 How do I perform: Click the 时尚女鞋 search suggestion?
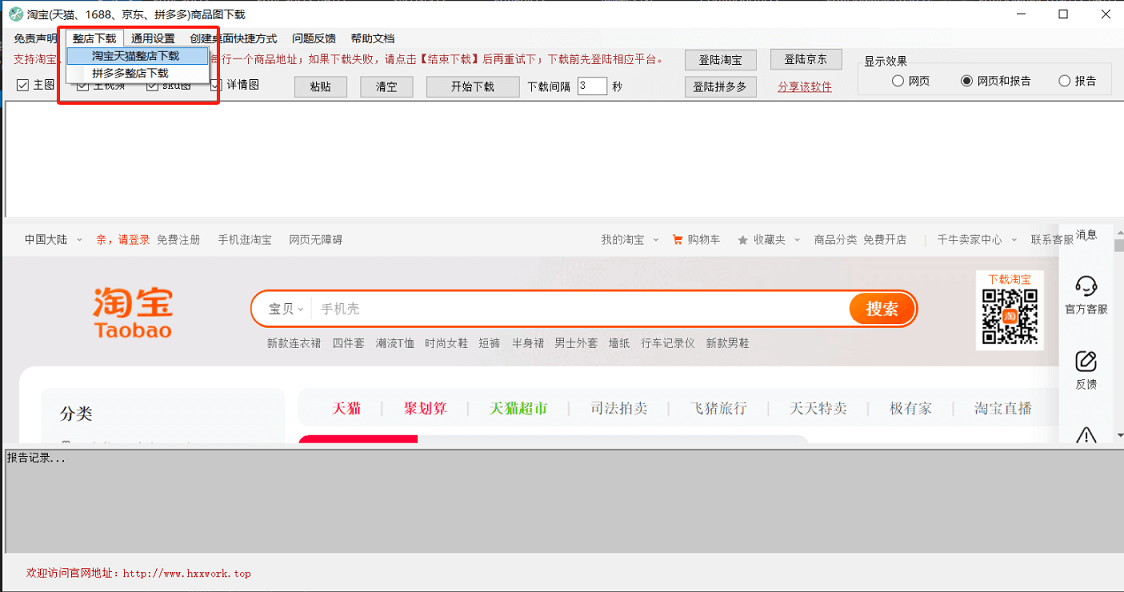click(446, 343)
